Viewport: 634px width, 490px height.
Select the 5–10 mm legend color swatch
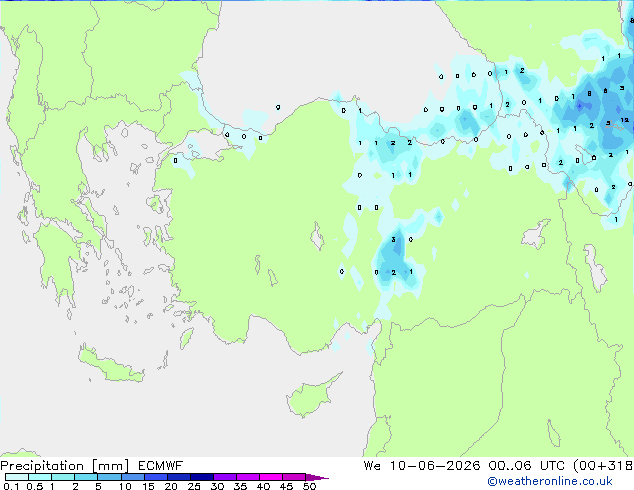point(109,477)
